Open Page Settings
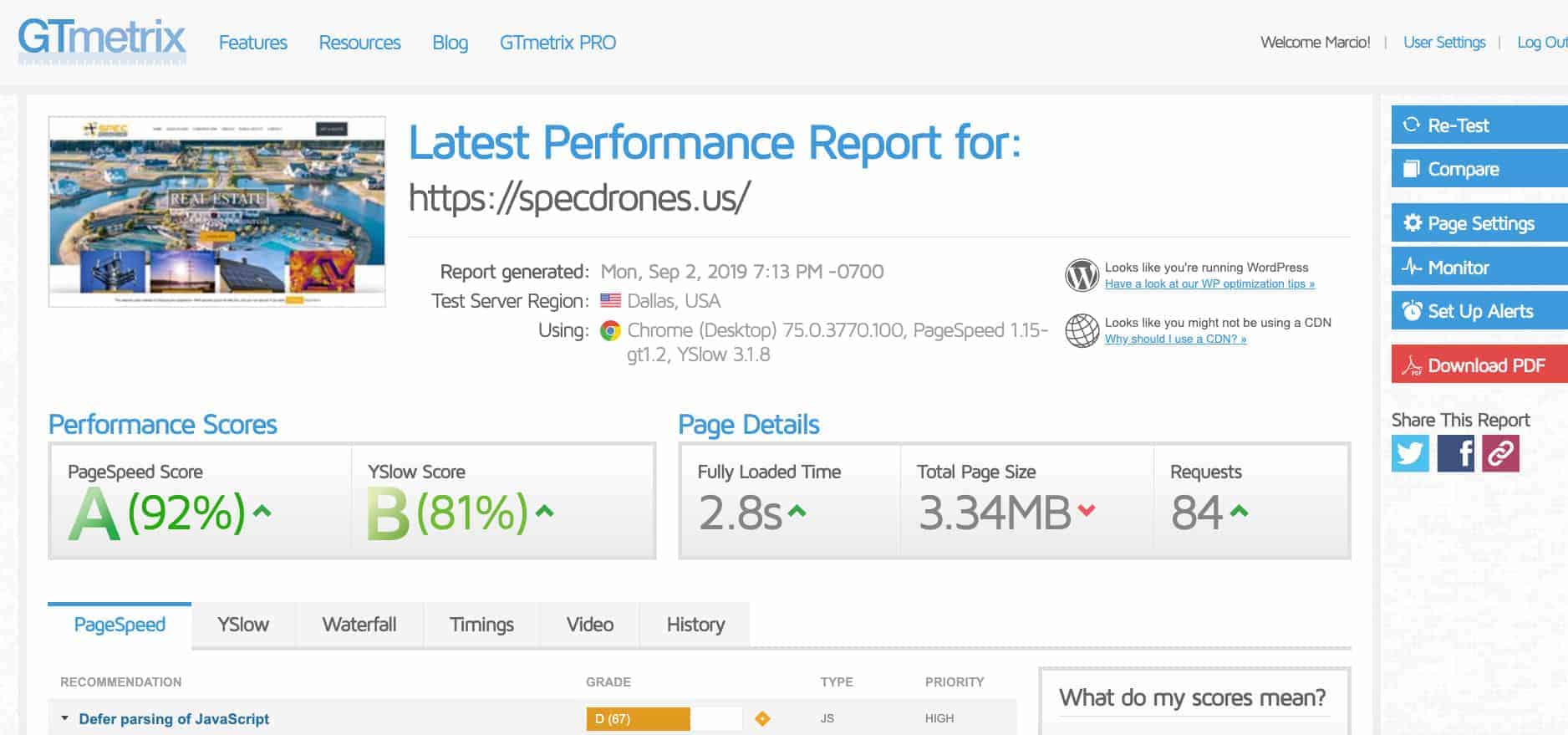Viewport: 1568px width, 735px height. pyautogui.click(x=1479, y=223)
